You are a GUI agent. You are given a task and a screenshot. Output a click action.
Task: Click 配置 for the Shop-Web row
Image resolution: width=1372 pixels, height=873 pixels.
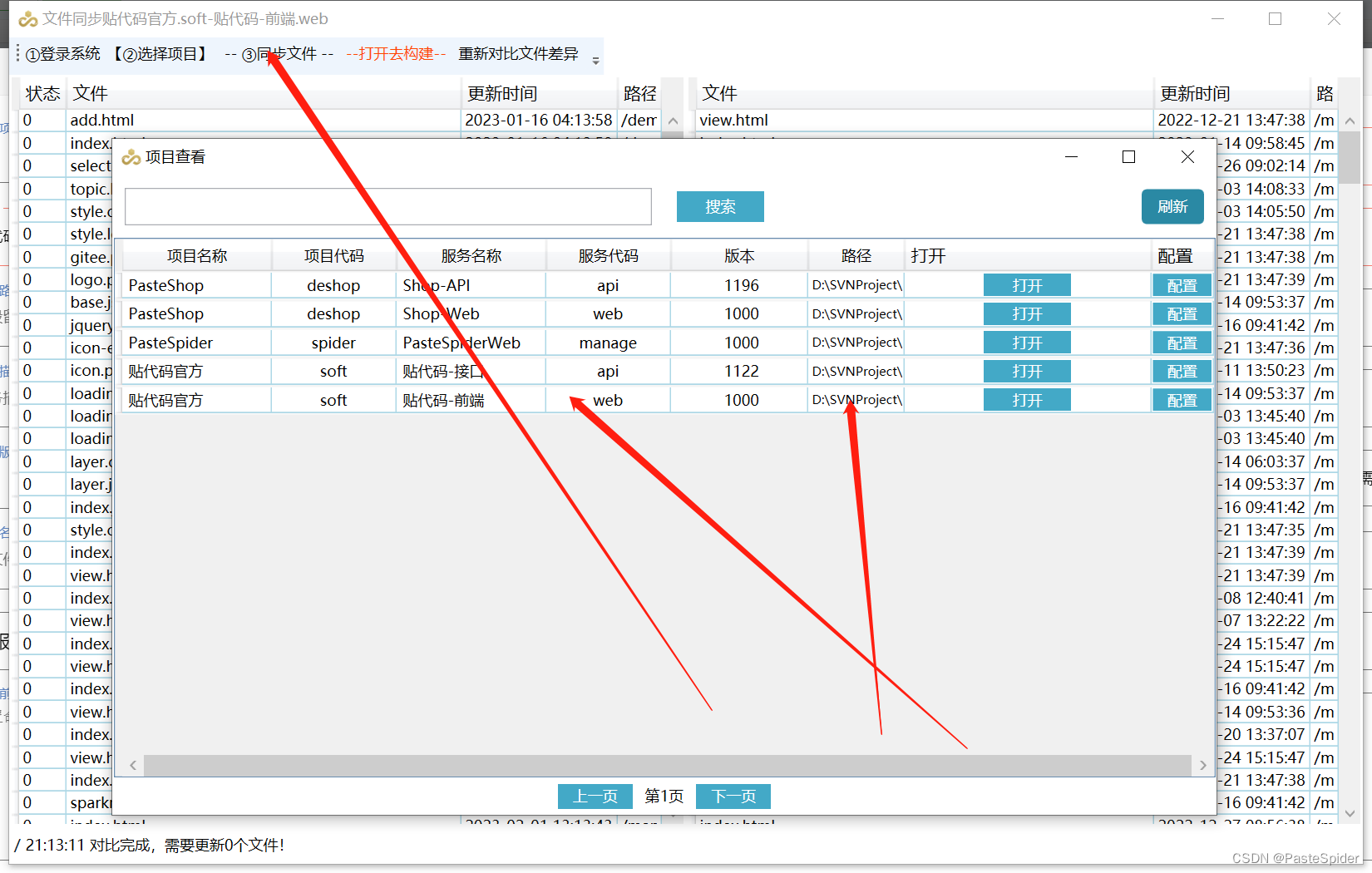[1182, 314]
